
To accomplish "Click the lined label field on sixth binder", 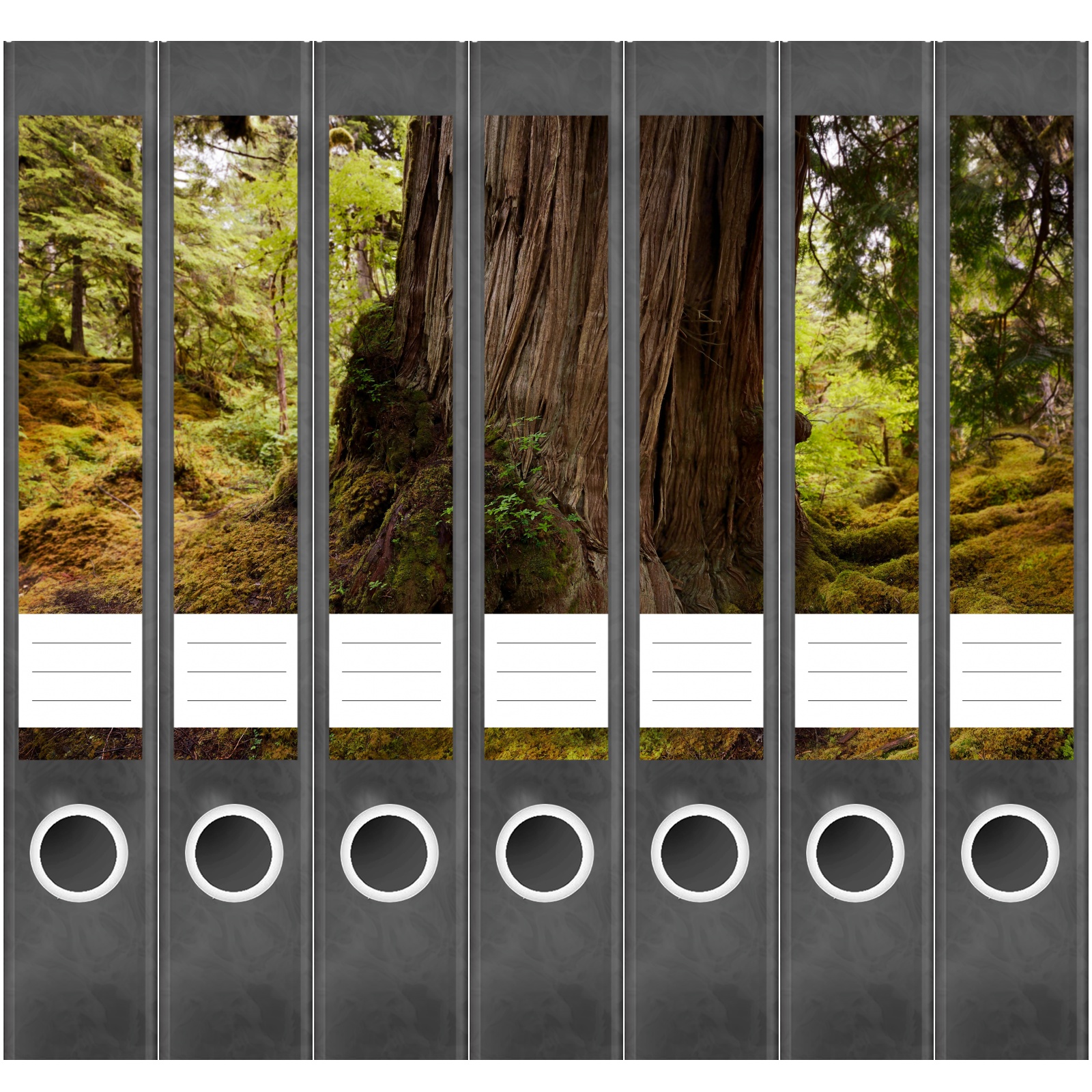I will [x=857, y=671].
